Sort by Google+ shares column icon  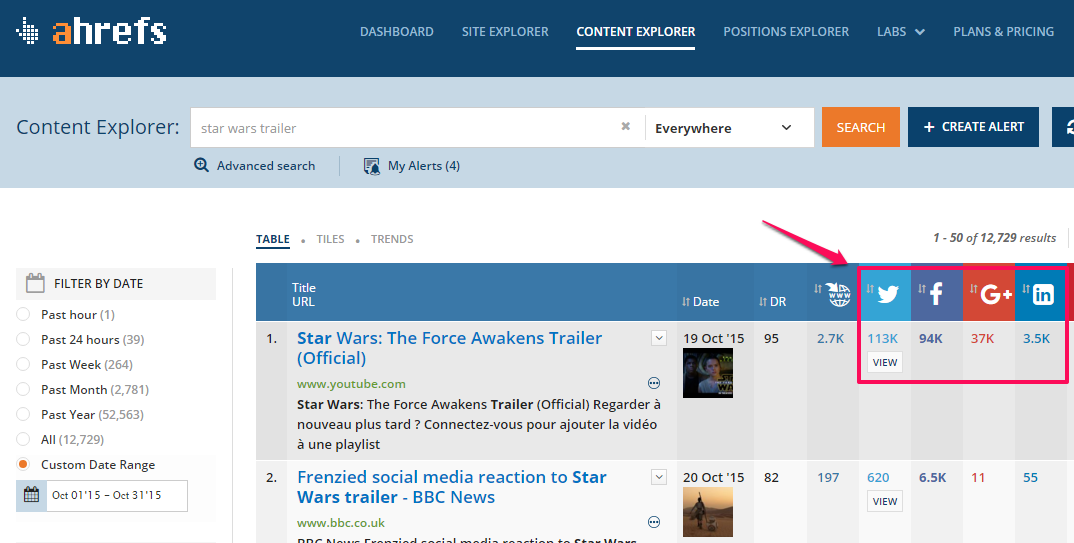pos(996,294)
